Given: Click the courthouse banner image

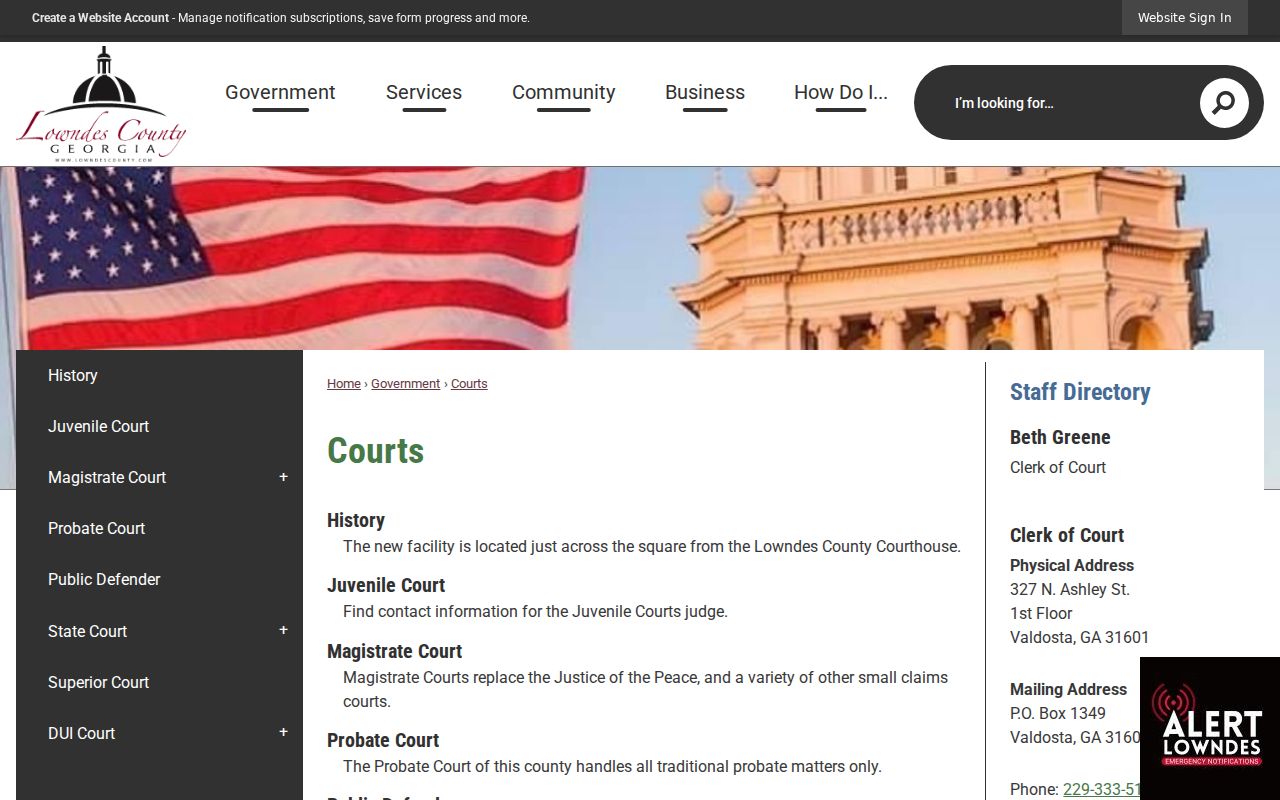Looking at the screenshot, I should pos(640,258).
